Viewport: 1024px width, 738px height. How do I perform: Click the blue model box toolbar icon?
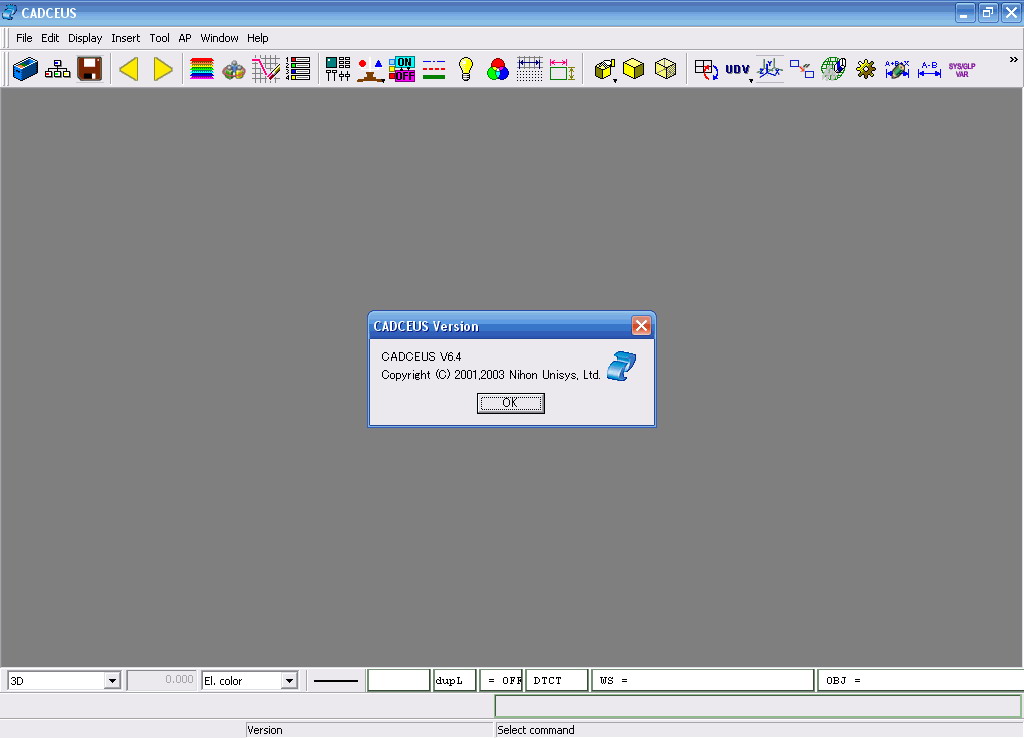[x=25, y=69]
